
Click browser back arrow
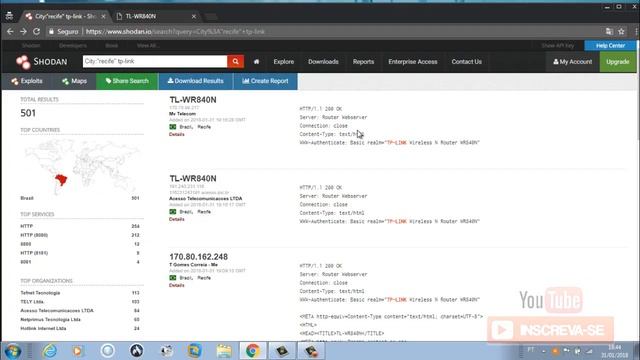(x=10, y=31)
